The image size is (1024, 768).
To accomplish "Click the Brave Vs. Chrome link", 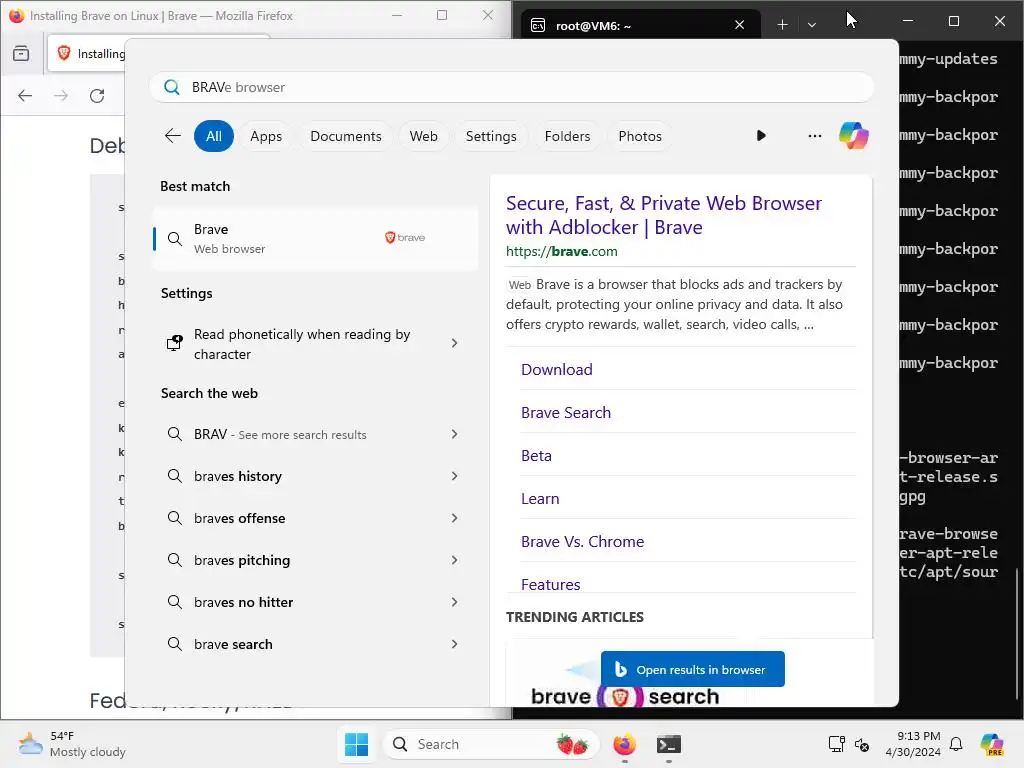I will coord(582,541).
